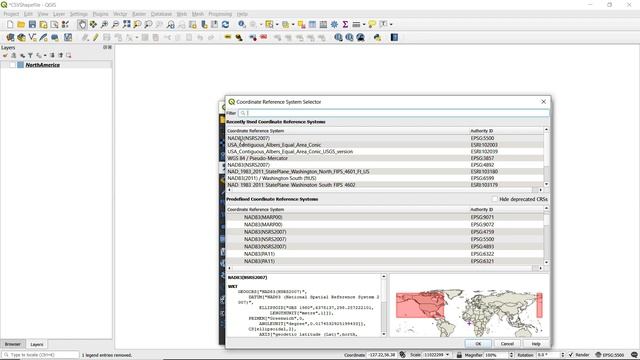Open the Project menu
Viewport: 640px width, 360px height.
(11, 14)
